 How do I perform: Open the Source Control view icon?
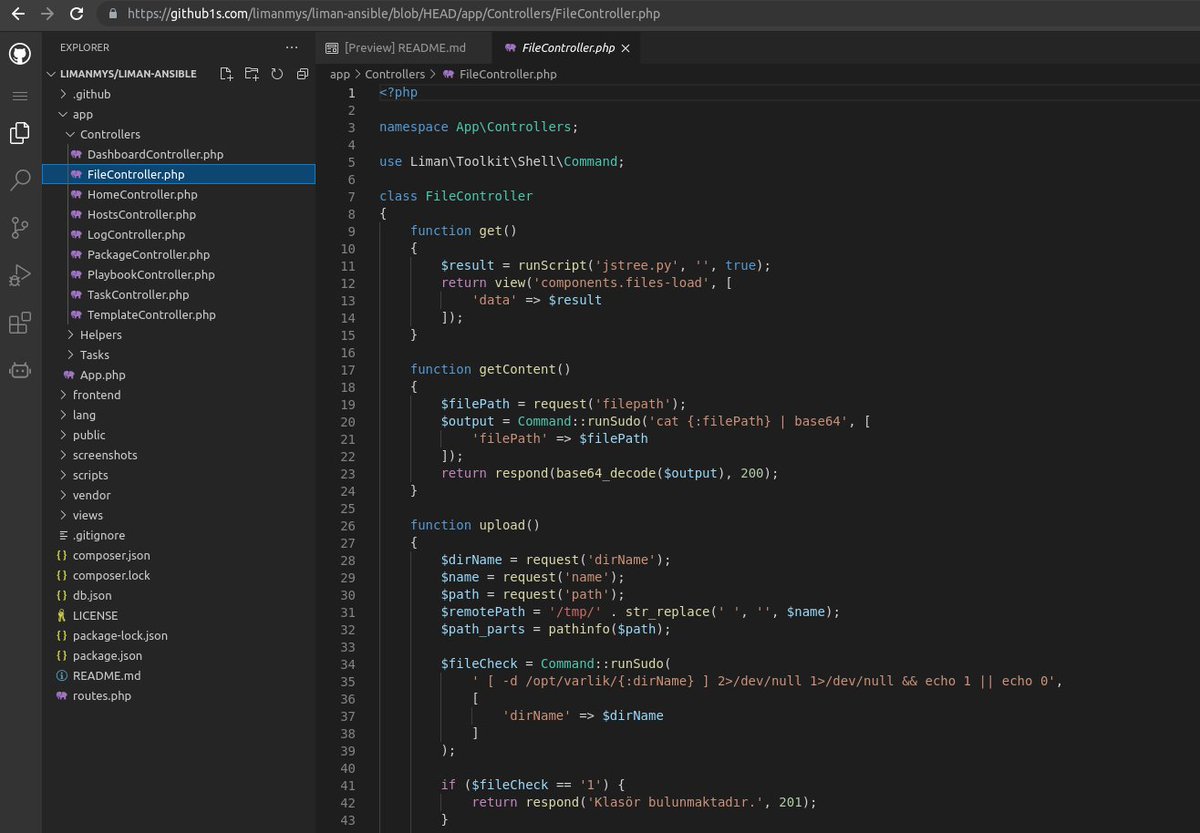(x=20, y=228)
